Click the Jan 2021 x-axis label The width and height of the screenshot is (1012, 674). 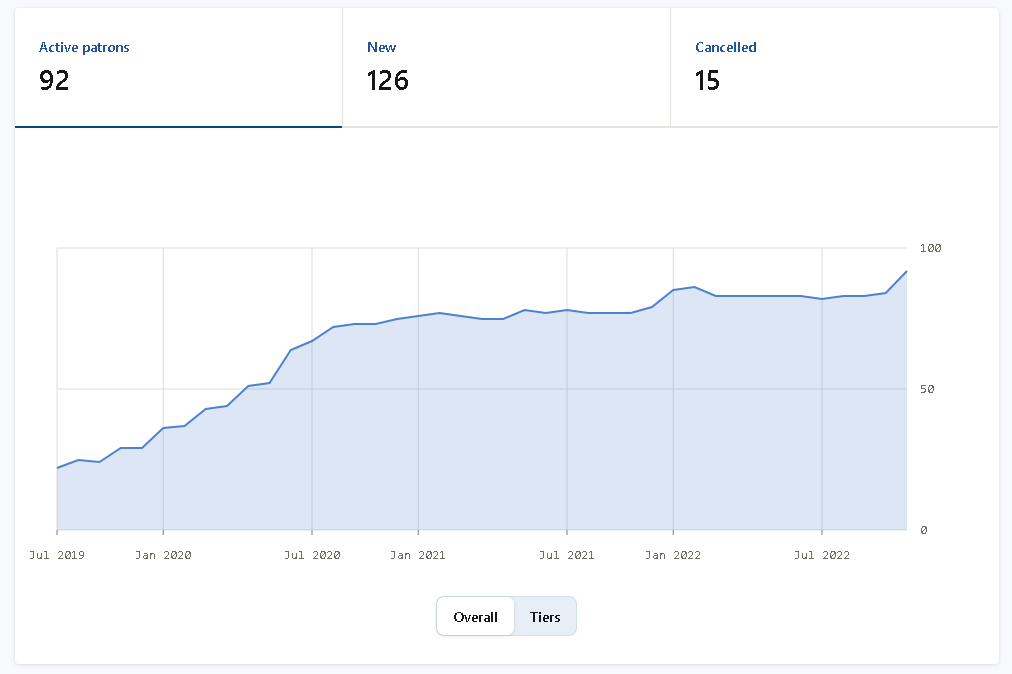pos(418,555)
